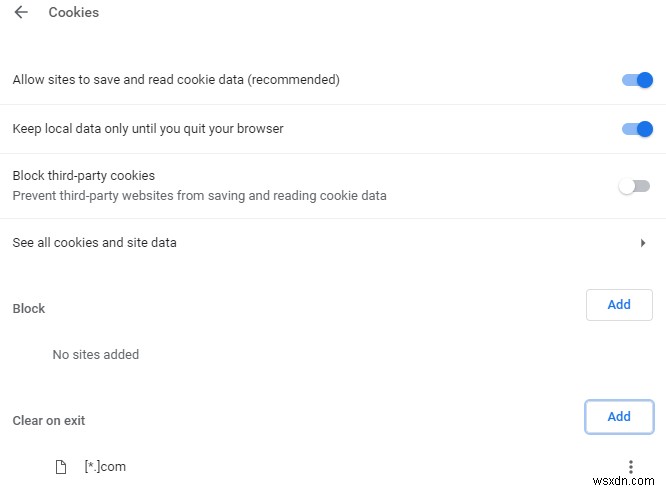Click the Prevent third-party websites description
Screen dimensions: 666x491
coord(199,196)
